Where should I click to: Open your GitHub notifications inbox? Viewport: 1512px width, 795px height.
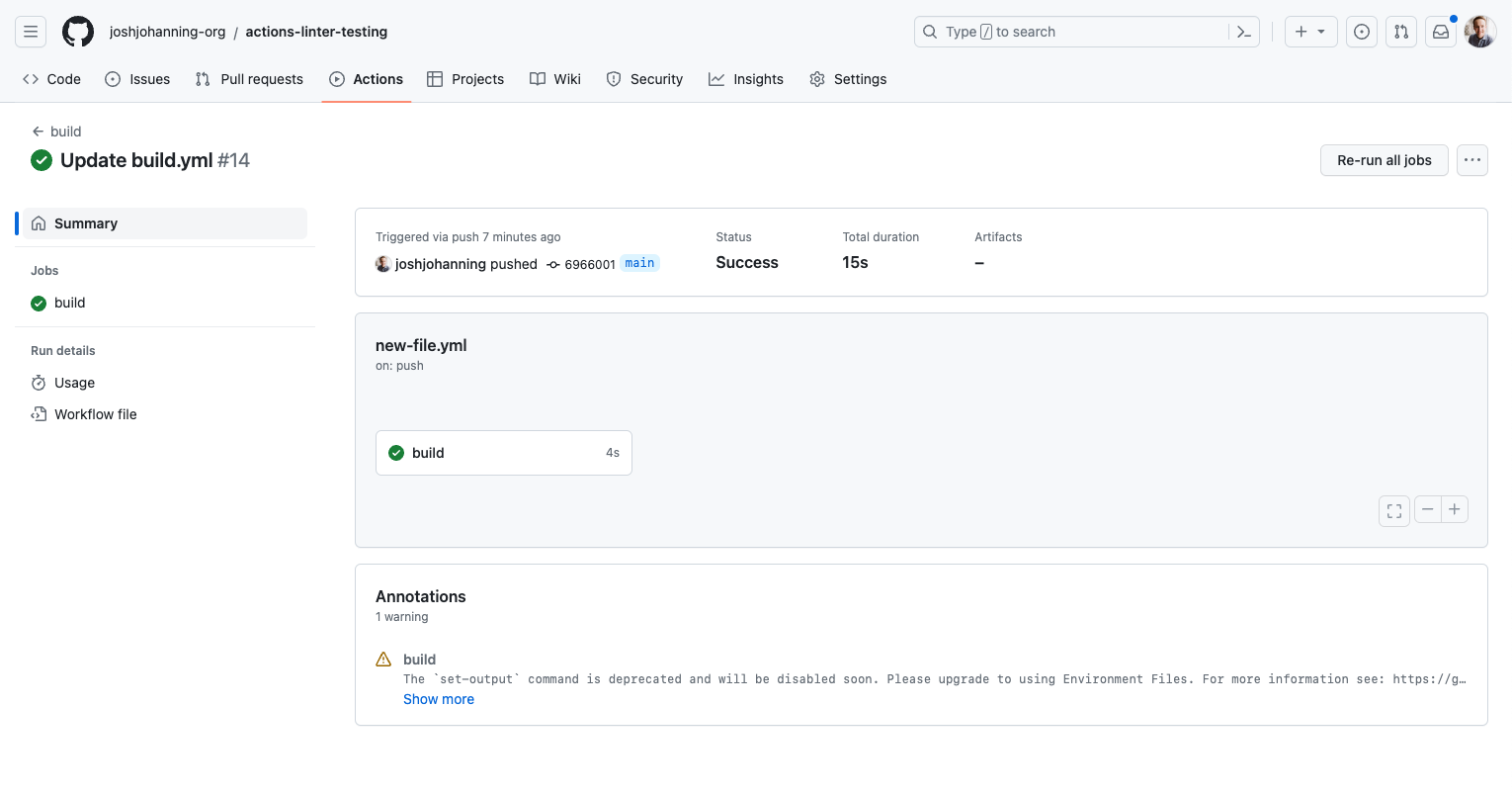coord(1440,31)
